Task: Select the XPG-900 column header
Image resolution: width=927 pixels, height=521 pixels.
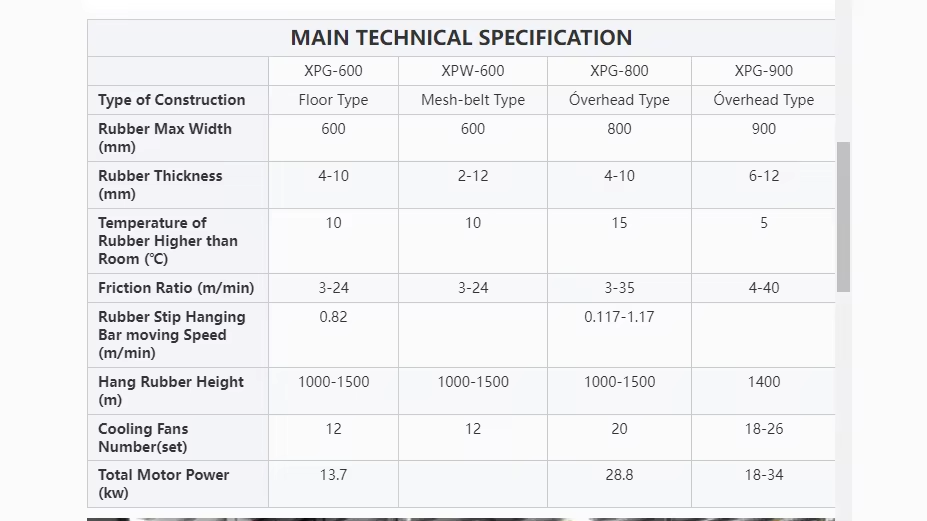Action: 763,71
